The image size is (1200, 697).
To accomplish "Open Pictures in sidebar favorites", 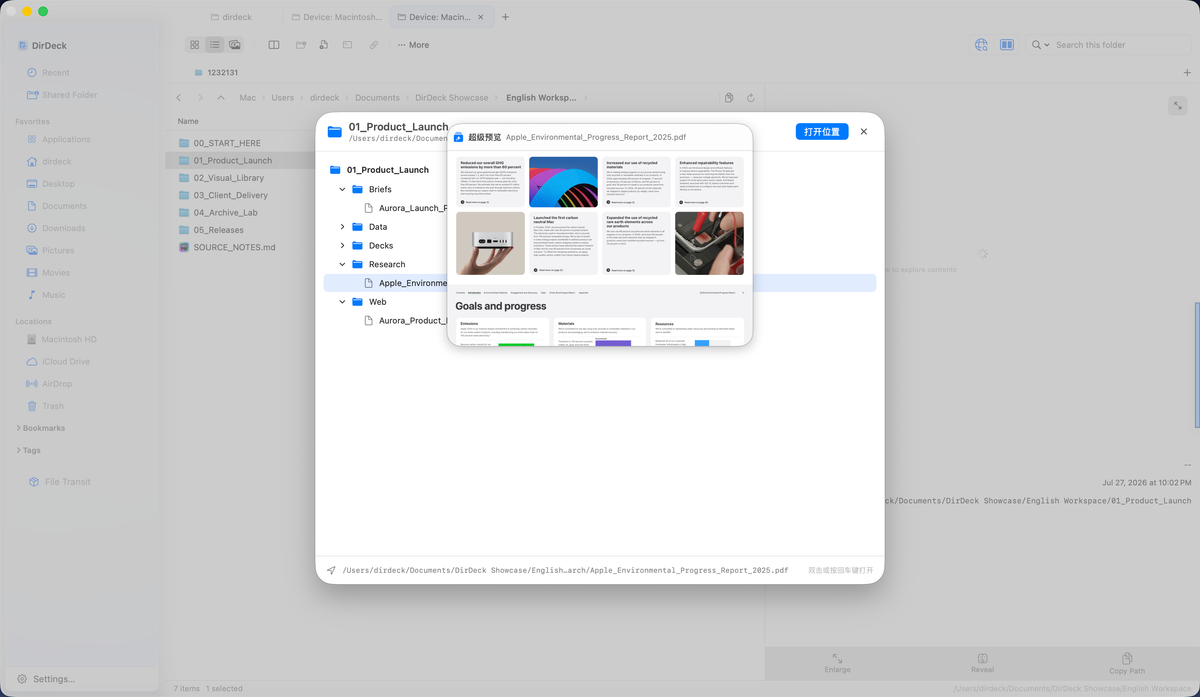I will click(x=58, y=250).
